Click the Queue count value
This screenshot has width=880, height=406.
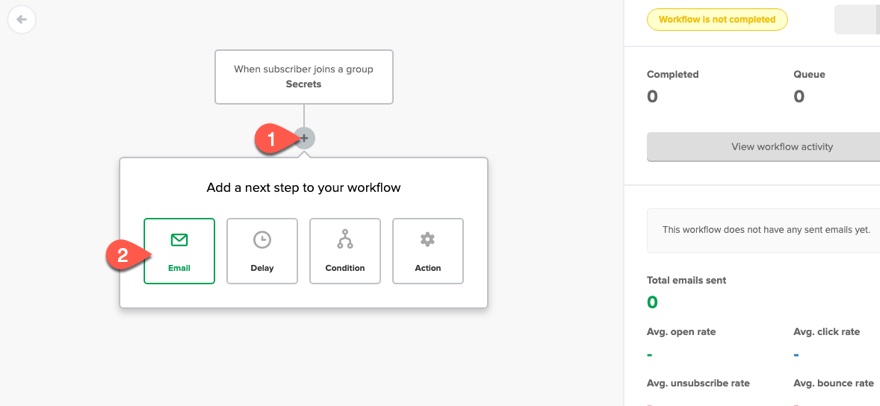click(x=799, y=97)
